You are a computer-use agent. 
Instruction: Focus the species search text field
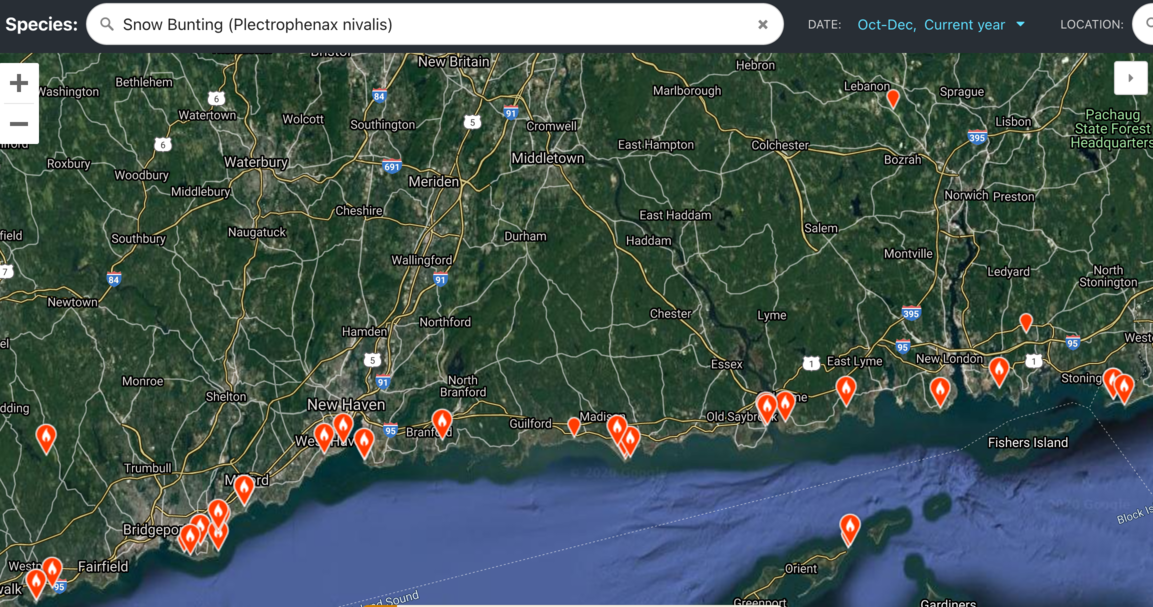click(x=430, y=25)
